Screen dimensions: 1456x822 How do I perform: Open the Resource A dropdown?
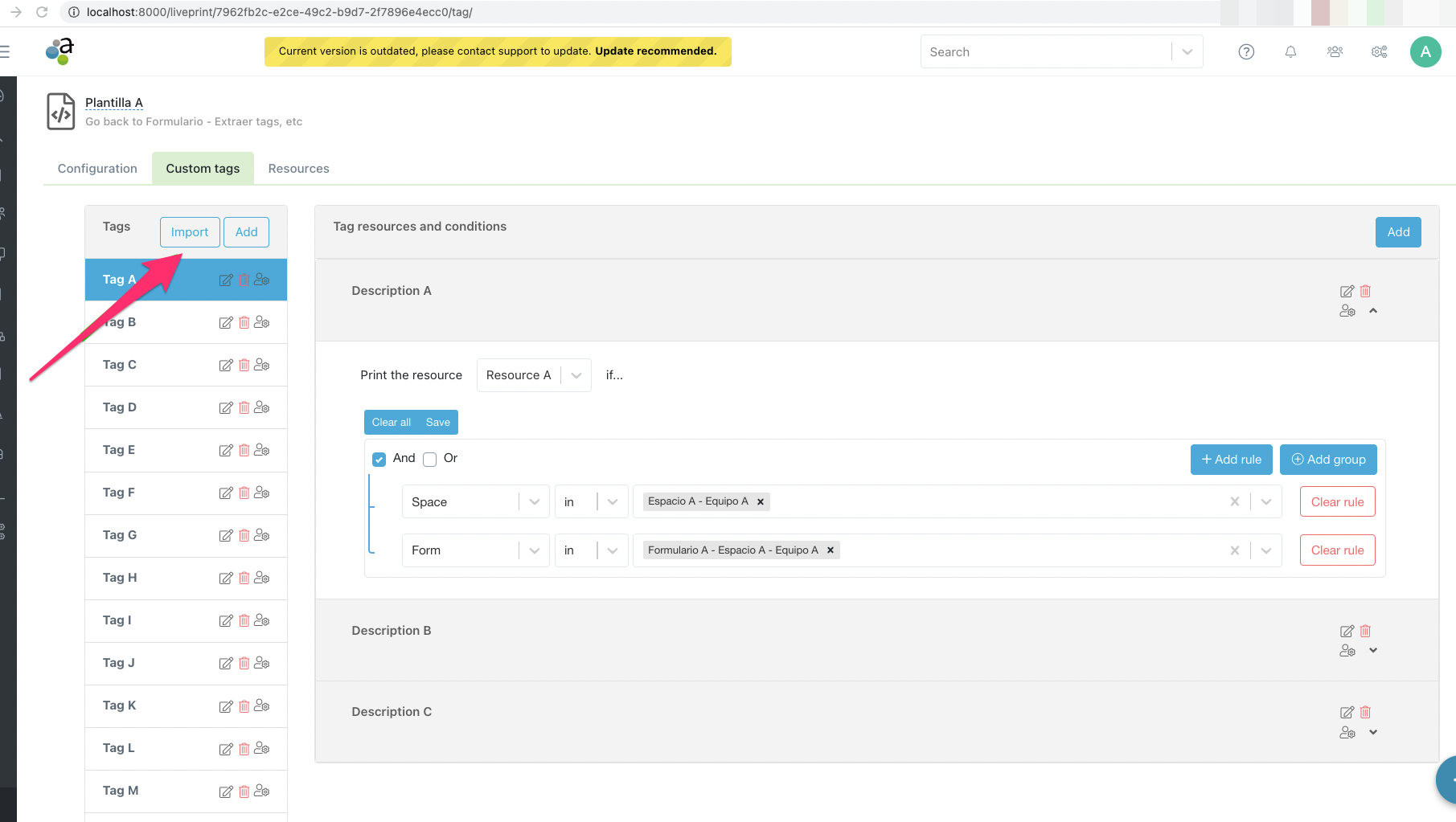(x=534, y=375)
